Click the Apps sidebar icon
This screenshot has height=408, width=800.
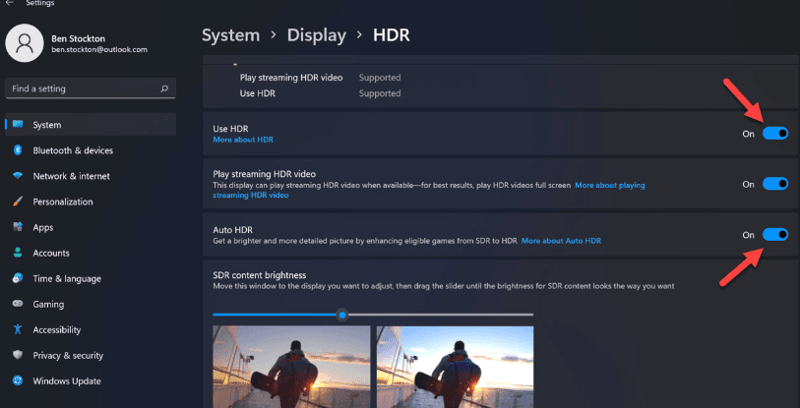pos(17,227)
